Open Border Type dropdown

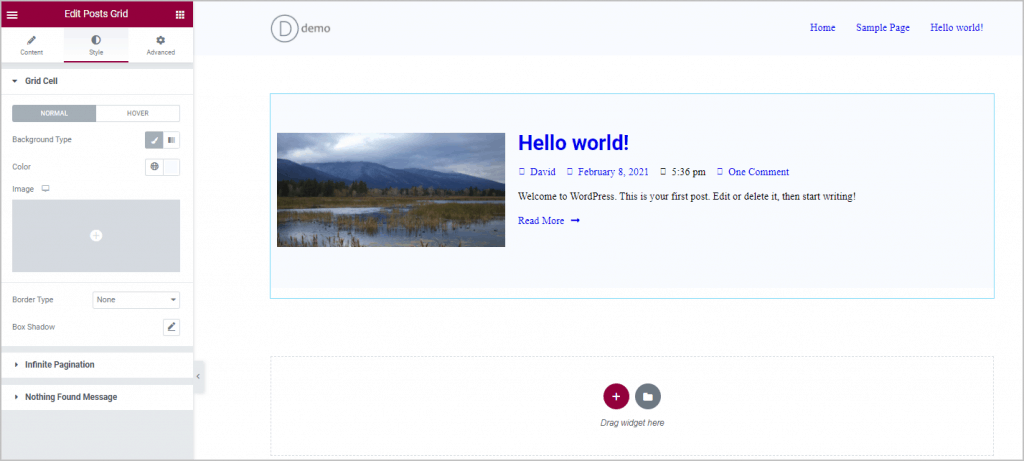click(x=136, y=299)
